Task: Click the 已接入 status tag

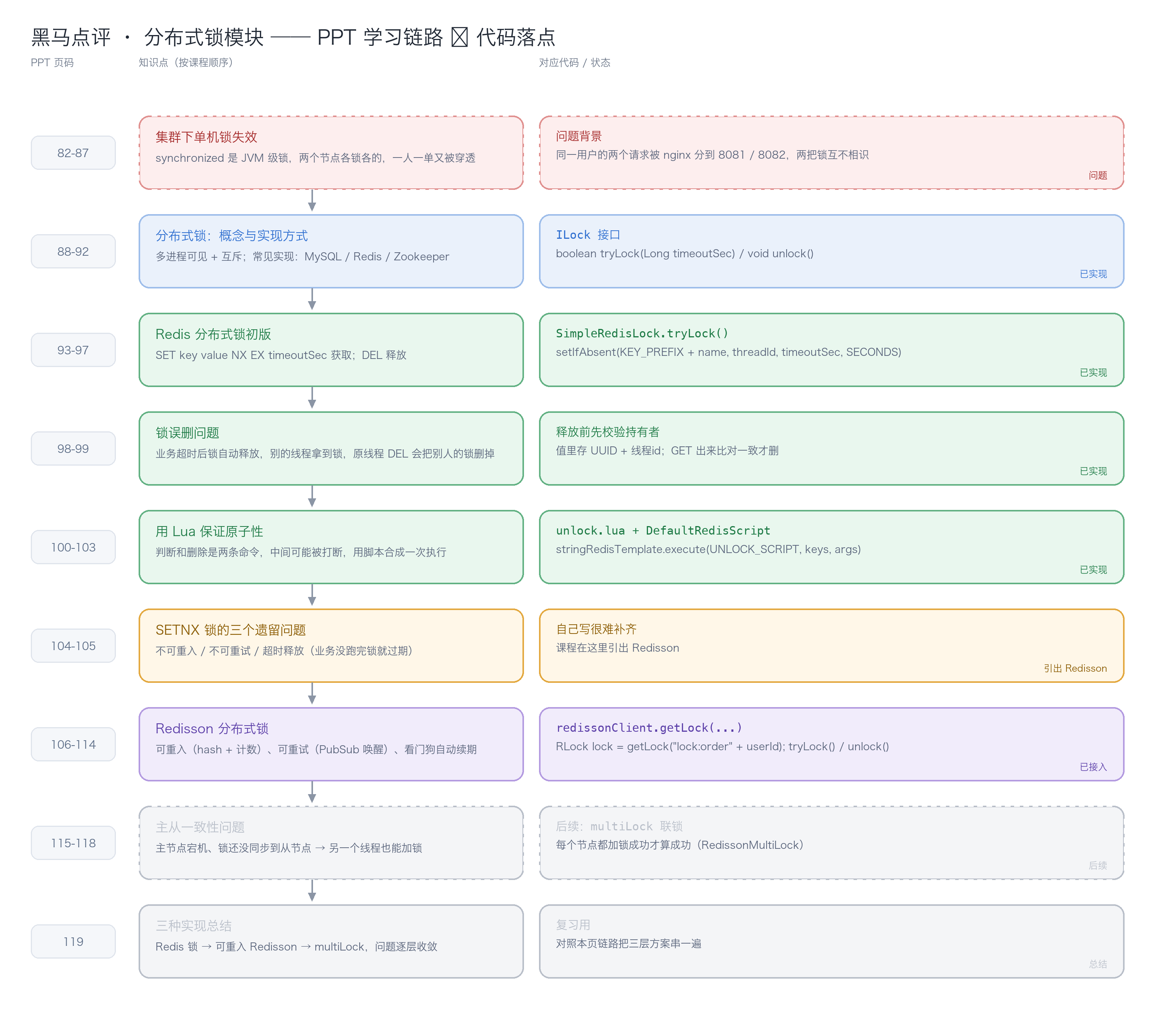Action: coord(1093,766)
